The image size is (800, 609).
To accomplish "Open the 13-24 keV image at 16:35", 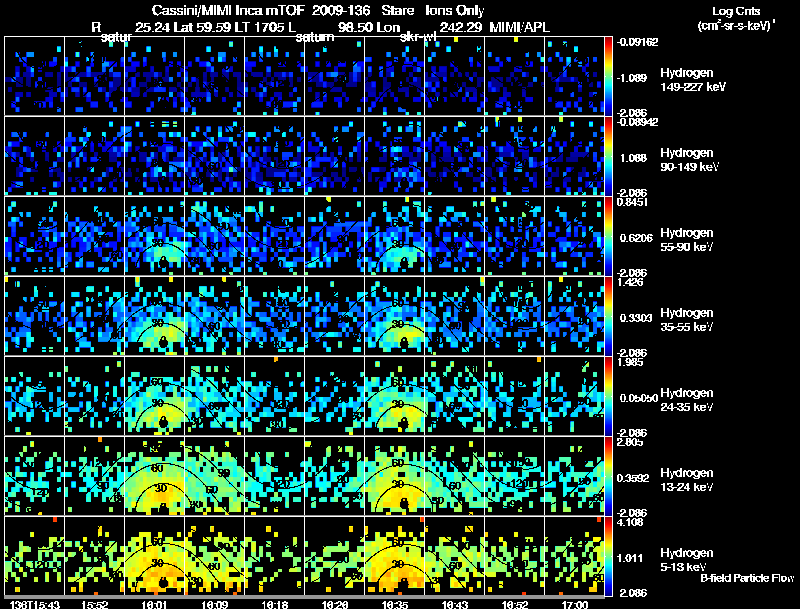I will [394, 476].
